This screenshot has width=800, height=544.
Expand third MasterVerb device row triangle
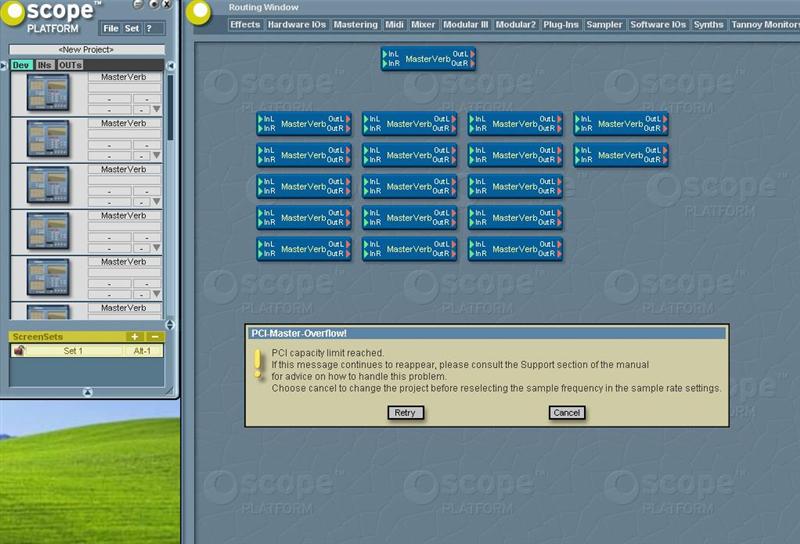click(157, 202)
